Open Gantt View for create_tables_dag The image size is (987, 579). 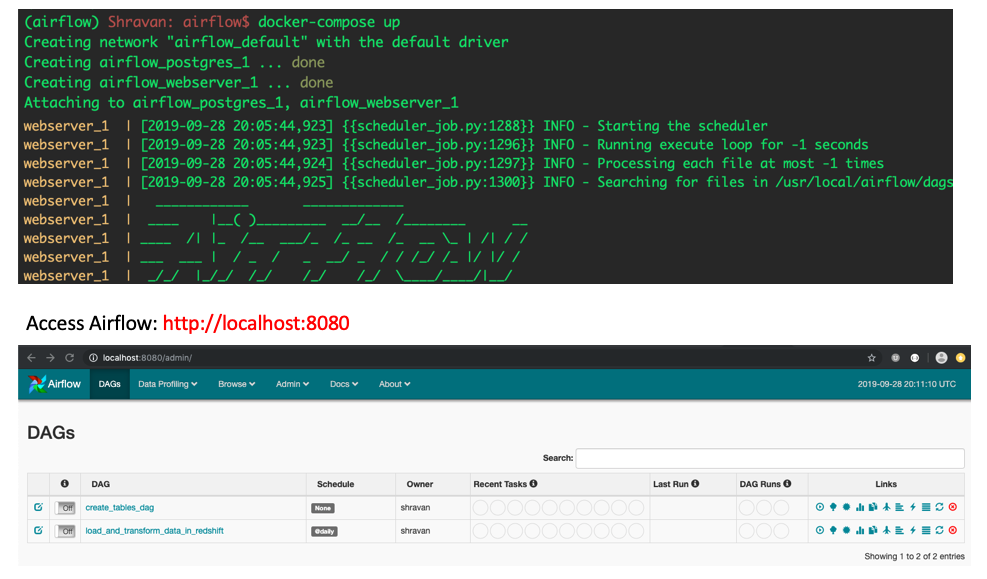pos(900,507)
